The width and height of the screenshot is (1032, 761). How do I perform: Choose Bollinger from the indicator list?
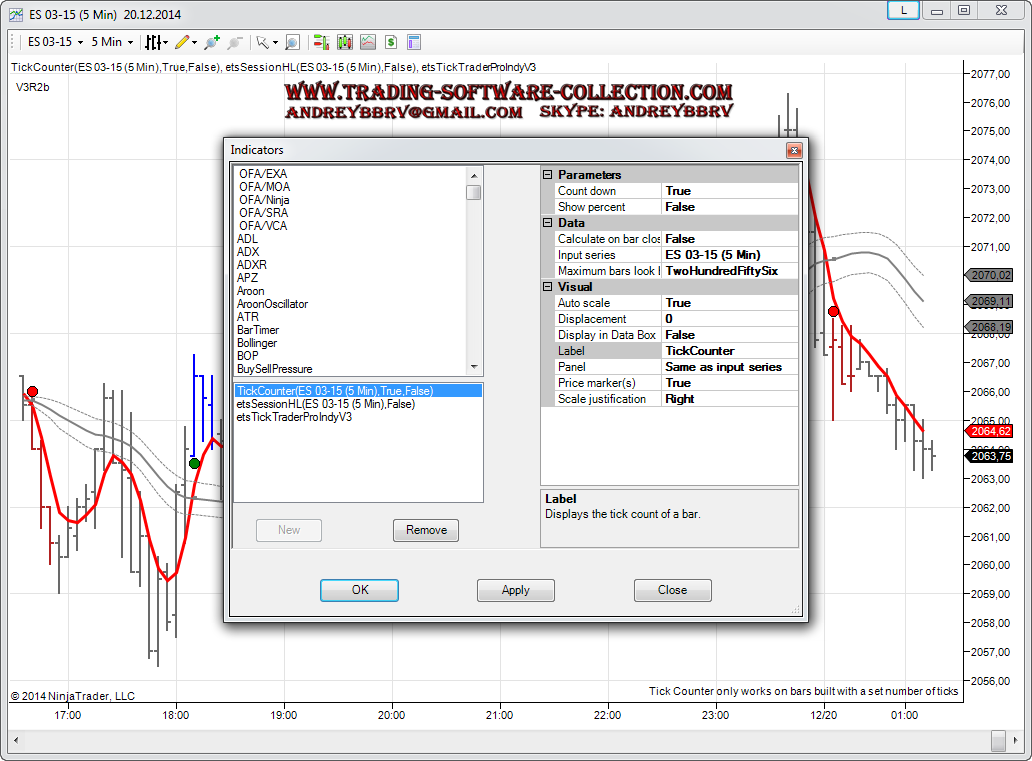click(x=258, y=343)
